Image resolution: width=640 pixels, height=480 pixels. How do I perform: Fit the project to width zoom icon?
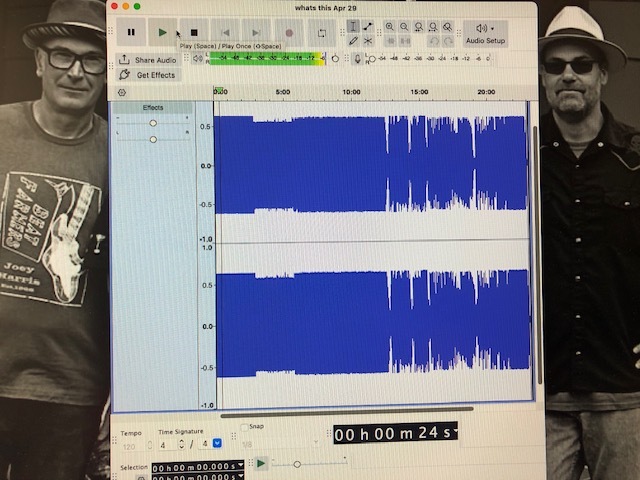[x=433, y=27]
